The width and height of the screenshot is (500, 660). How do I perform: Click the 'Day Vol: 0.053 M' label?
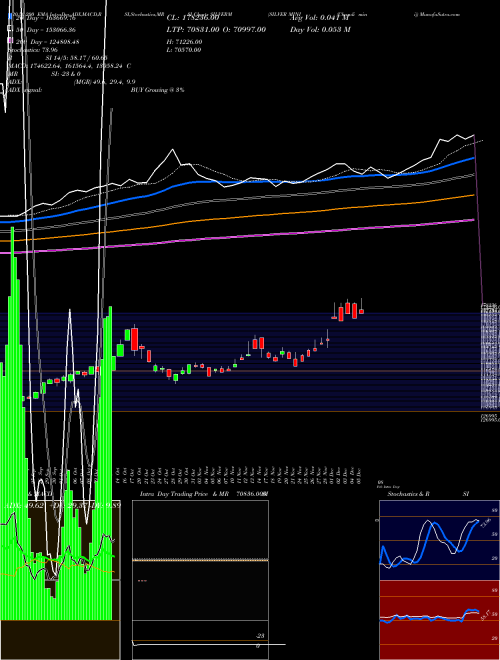pyautogui.click(x=320, y=29)
